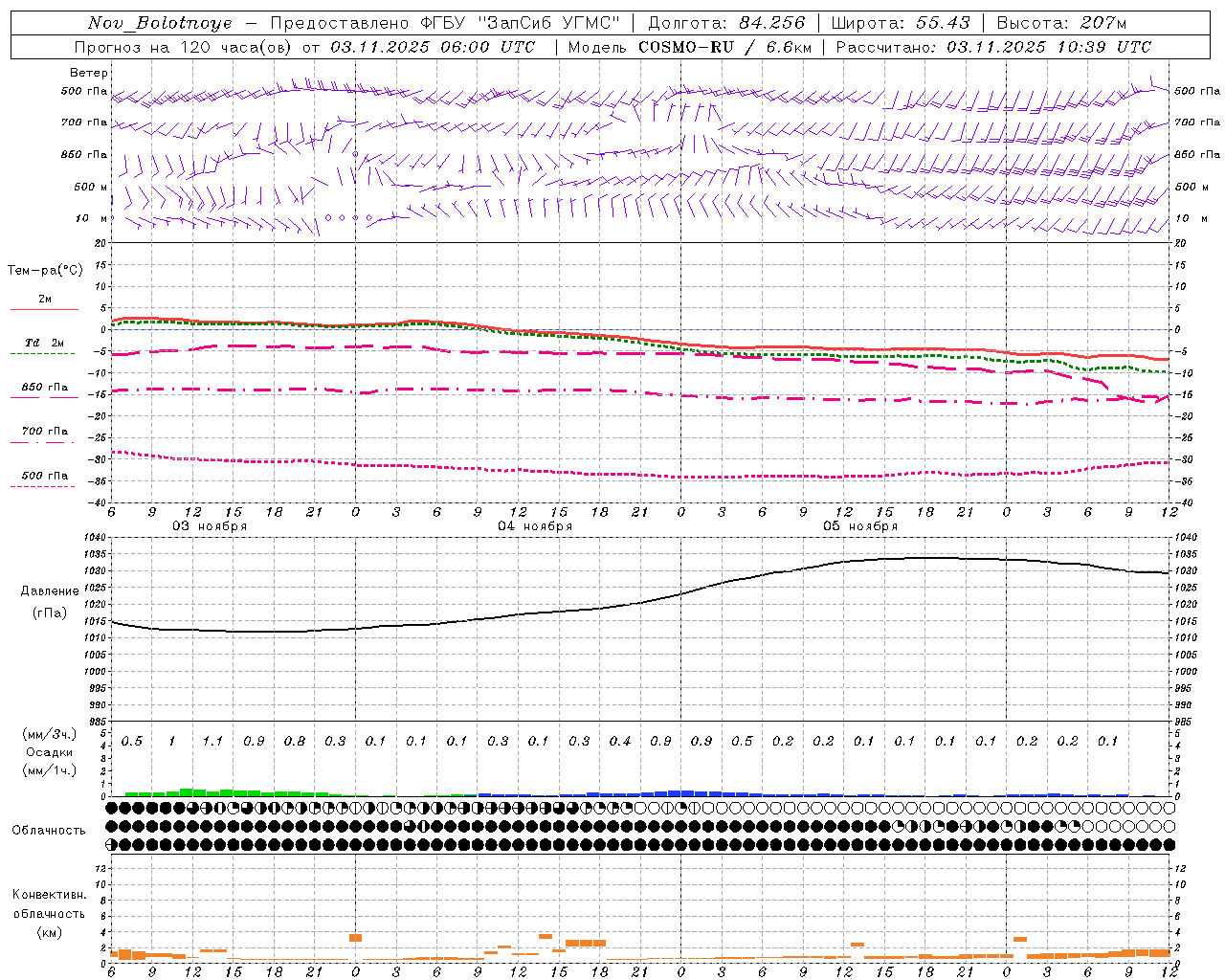Click the 05 ноября date label
This screenshot has height=980, width=1225.
click(x=860, y=526)
